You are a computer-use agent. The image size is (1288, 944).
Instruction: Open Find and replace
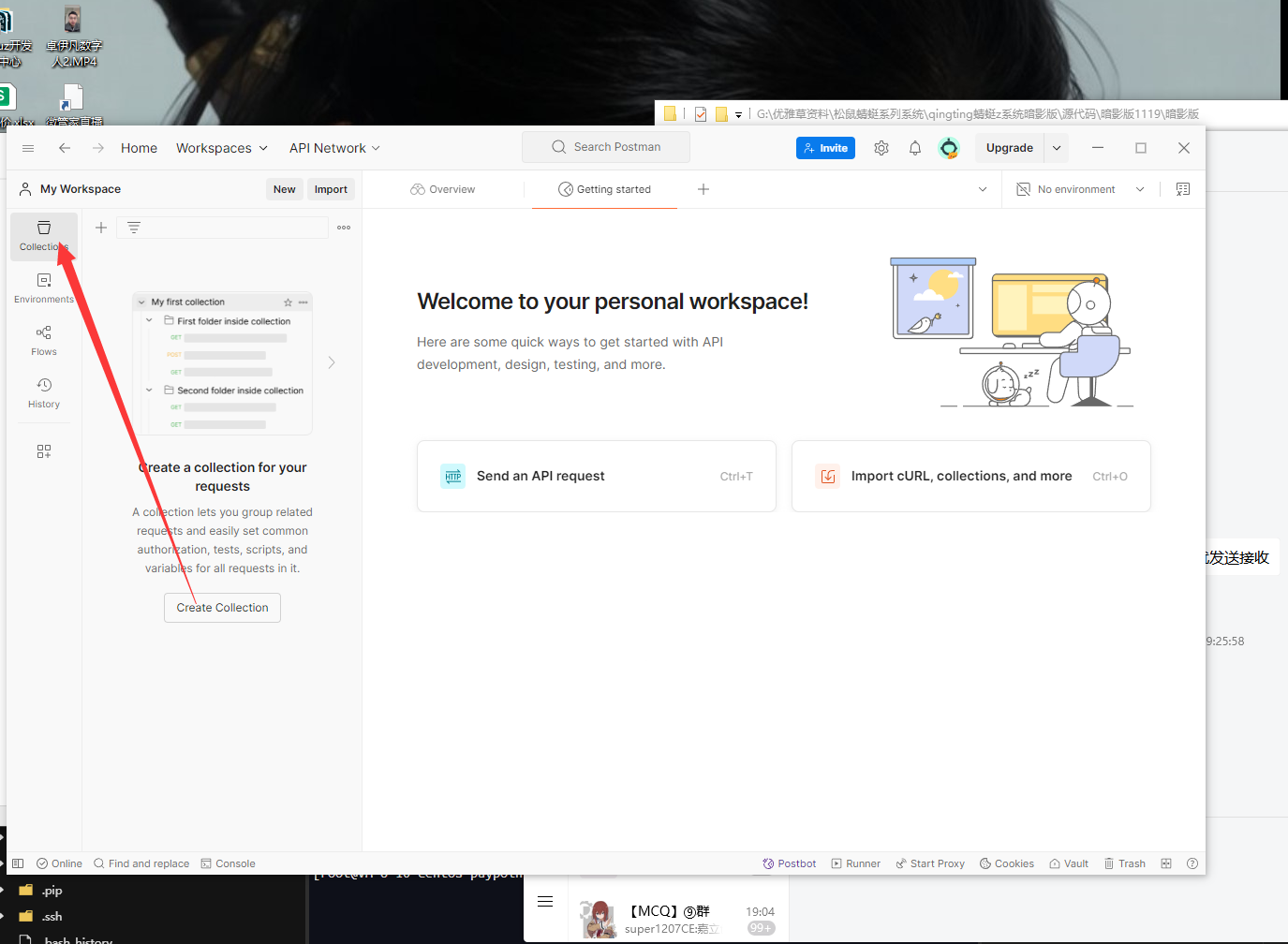coord(141,863)
